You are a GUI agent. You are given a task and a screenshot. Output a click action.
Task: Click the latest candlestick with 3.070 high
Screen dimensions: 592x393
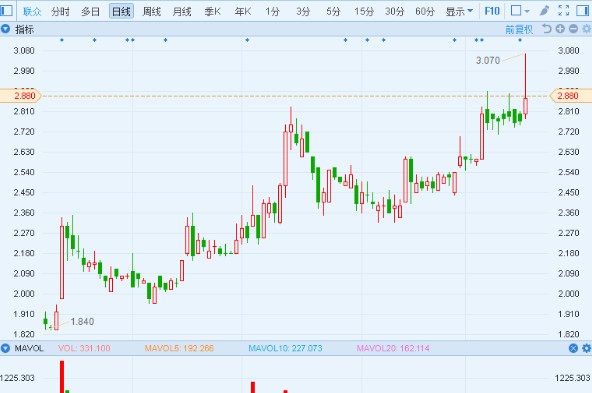525,86
